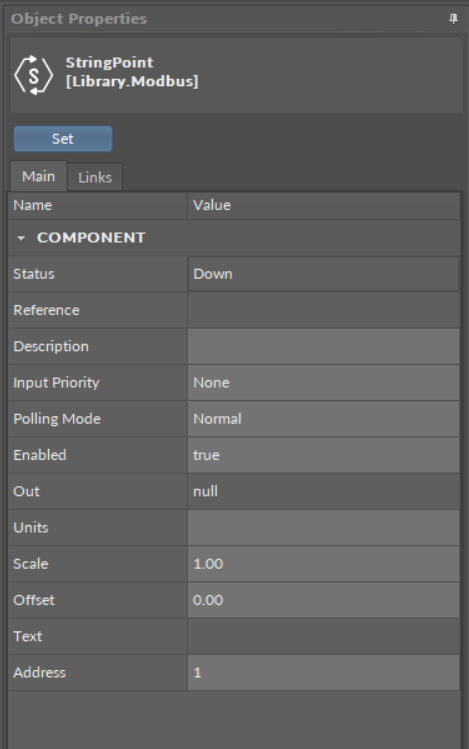
Task: Toggle the Enabled value field
Action: tap(323, 455)
